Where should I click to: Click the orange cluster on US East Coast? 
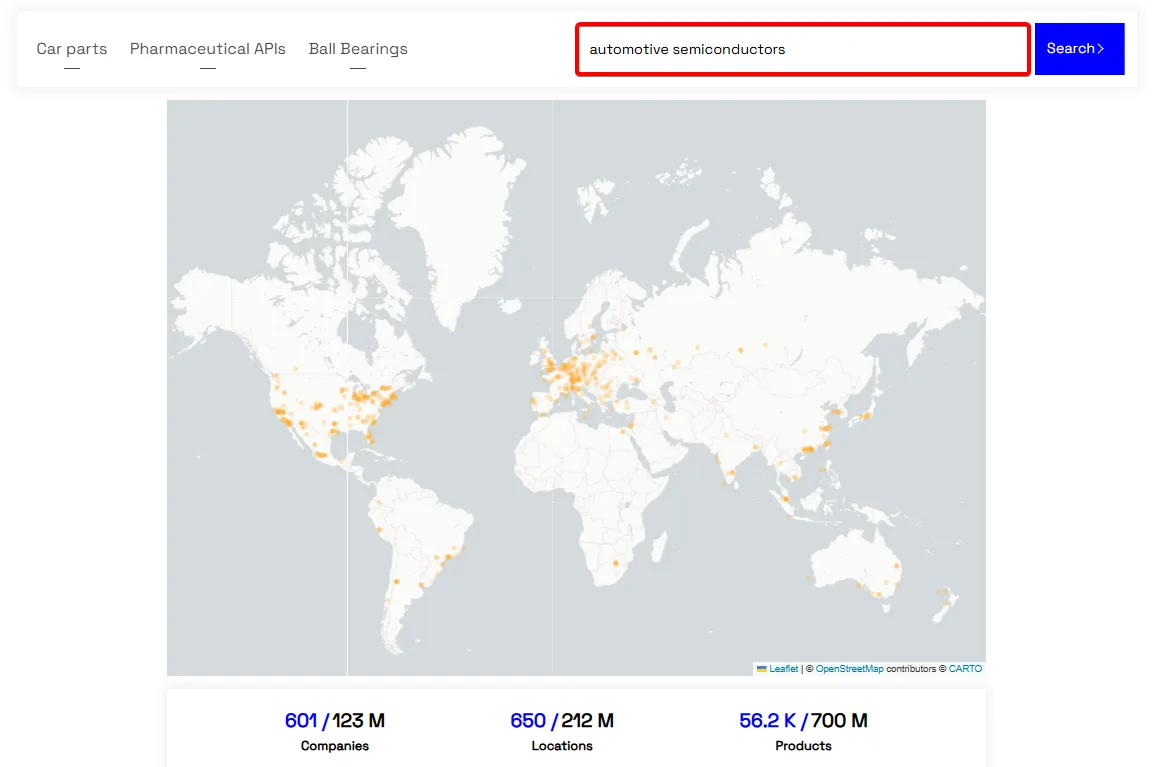[x=375, y=399]
